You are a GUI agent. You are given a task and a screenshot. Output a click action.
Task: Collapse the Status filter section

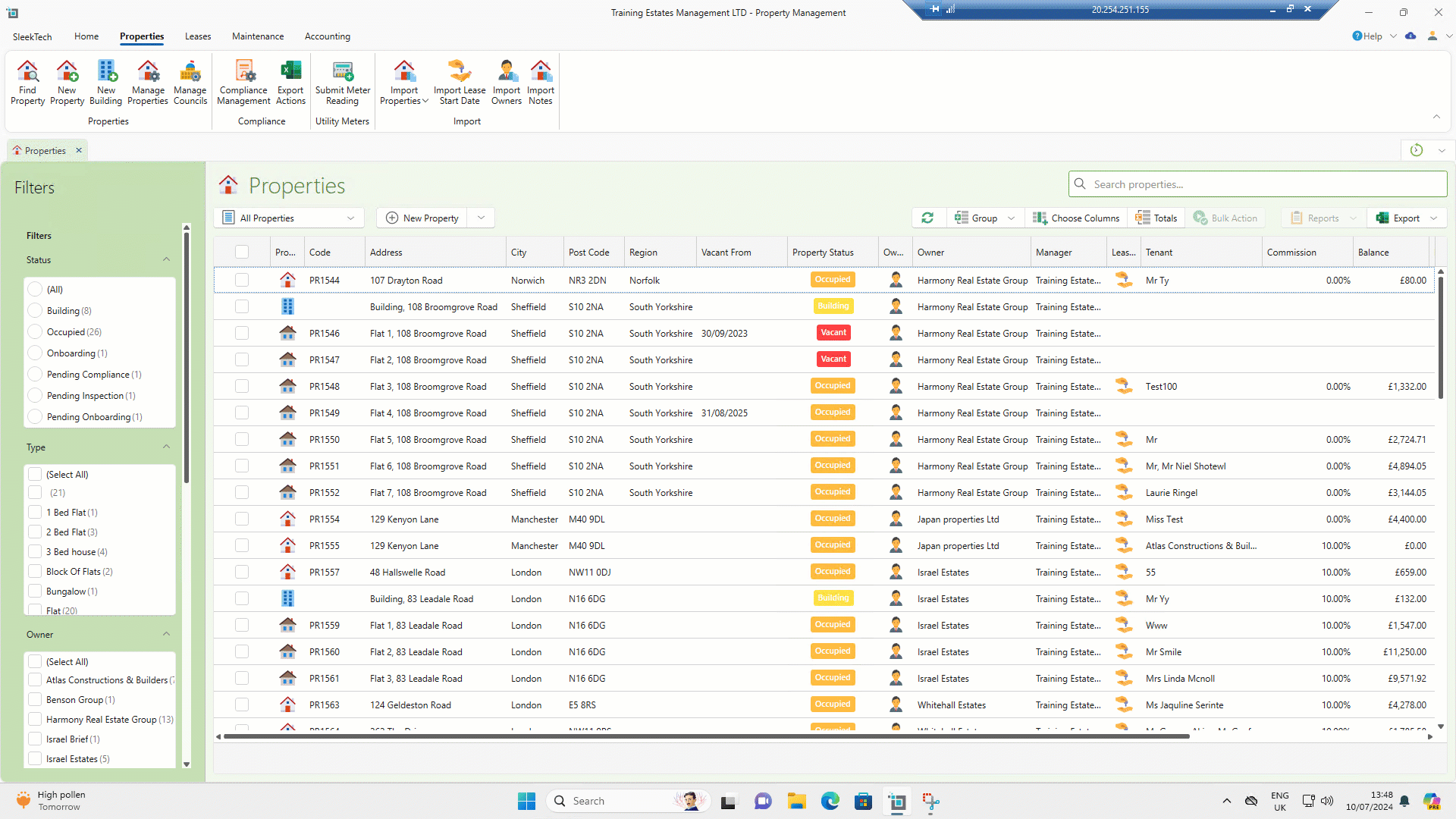(166, 259)
